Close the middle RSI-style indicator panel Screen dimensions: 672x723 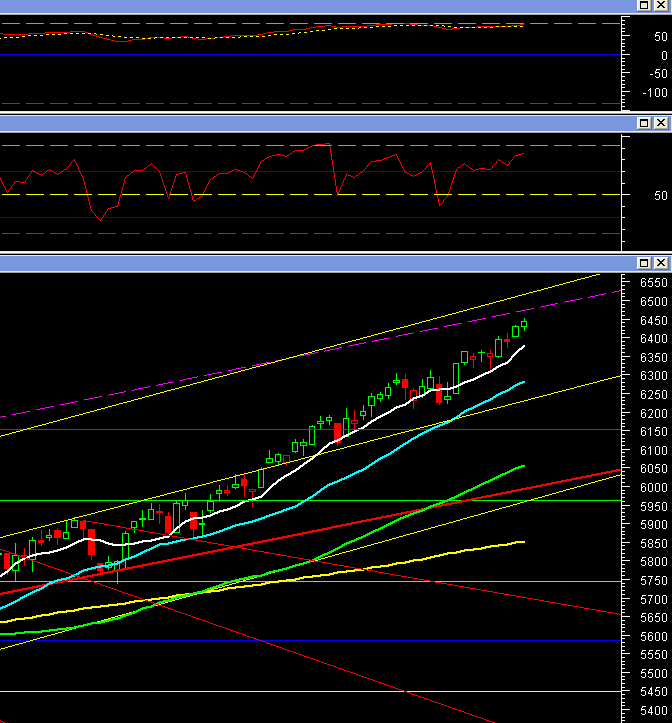coord(661,123)
